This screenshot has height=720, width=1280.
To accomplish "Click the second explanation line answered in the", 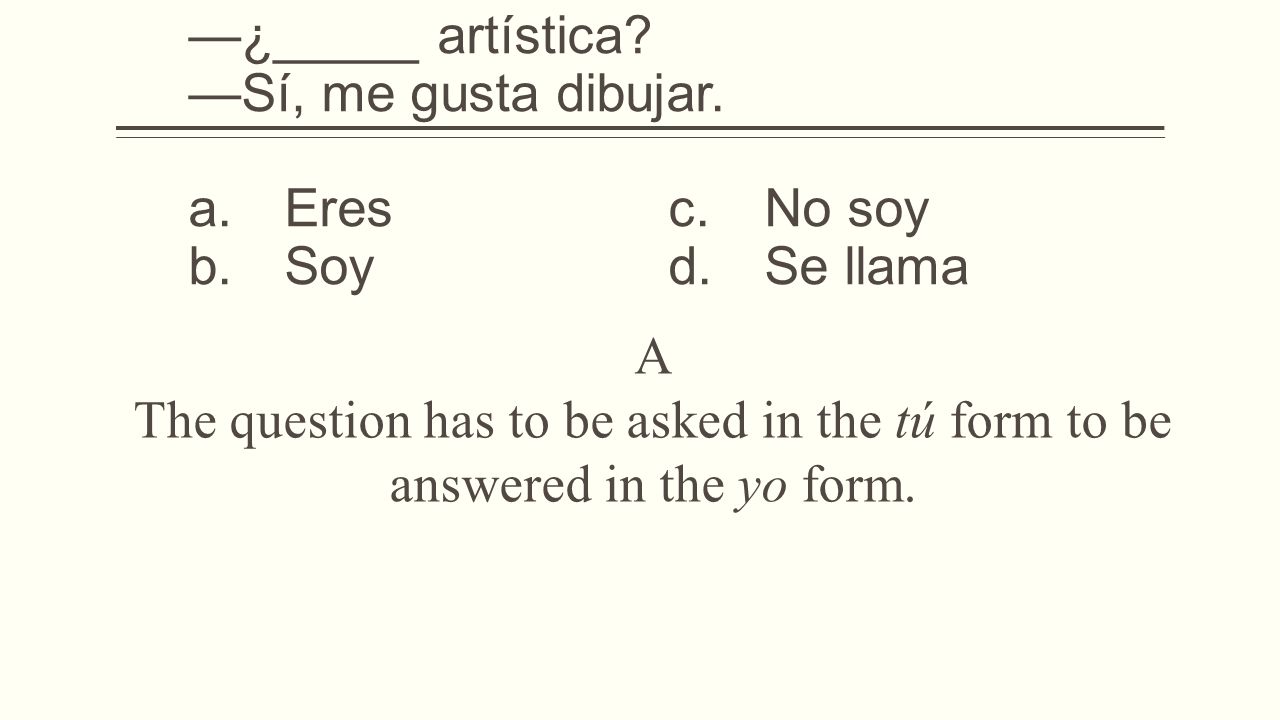I will [x=652, y=486].
